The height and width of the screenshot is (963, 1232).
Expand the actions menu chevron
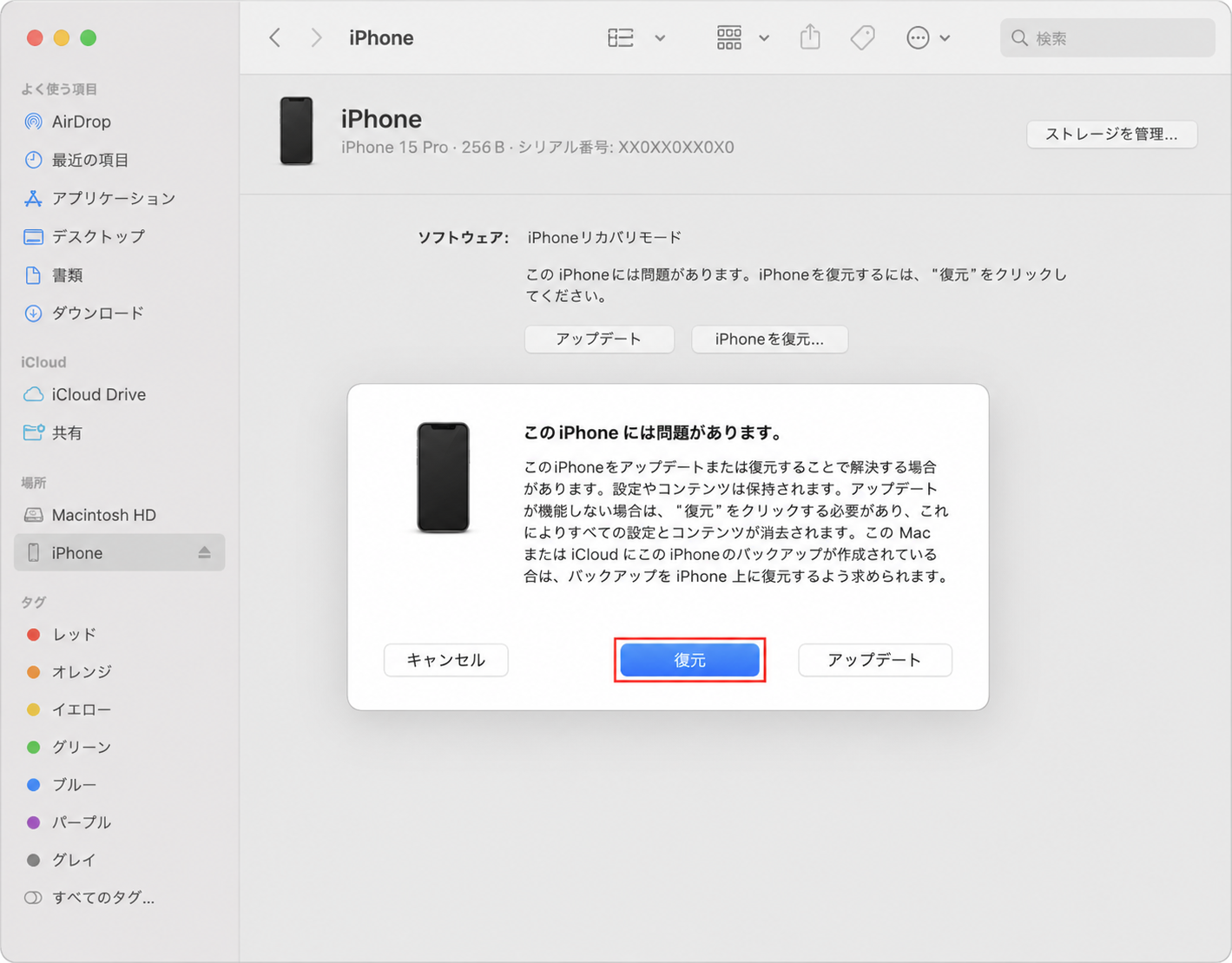click(x=945, y=38)
